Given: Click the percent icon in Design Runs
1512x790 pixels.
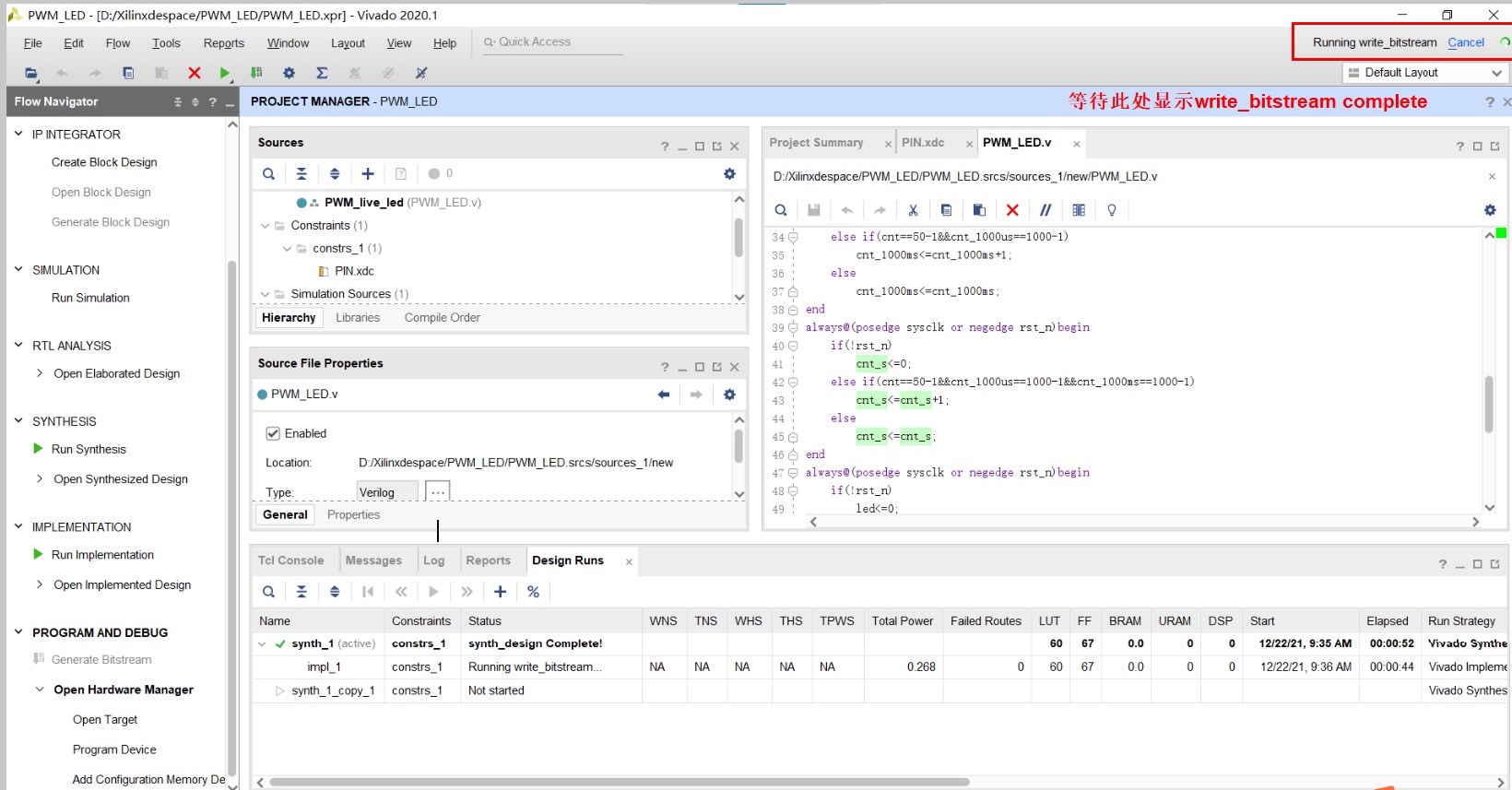Looking at the screenshot, I should (533, 592).
